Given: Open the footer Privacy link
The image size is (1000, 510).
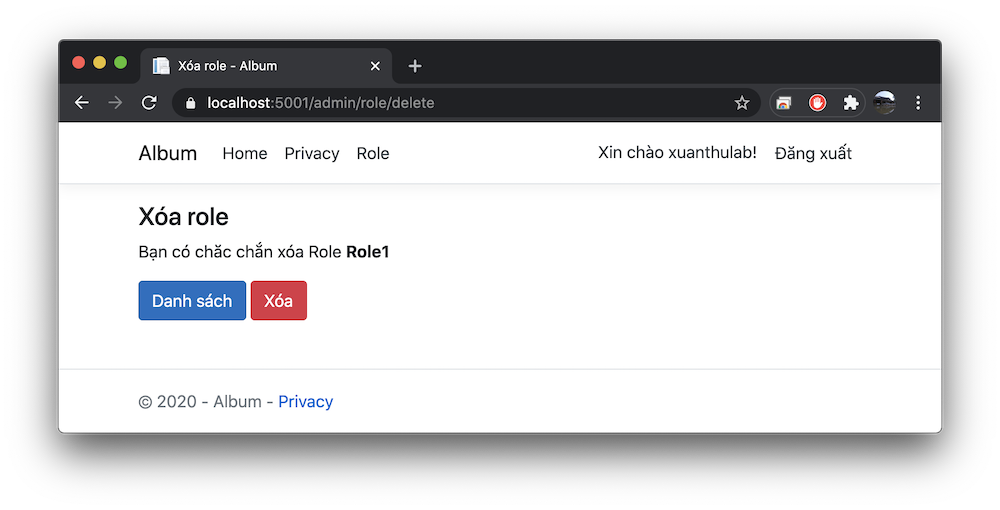Looking at the screenshot, I should 305,402.
